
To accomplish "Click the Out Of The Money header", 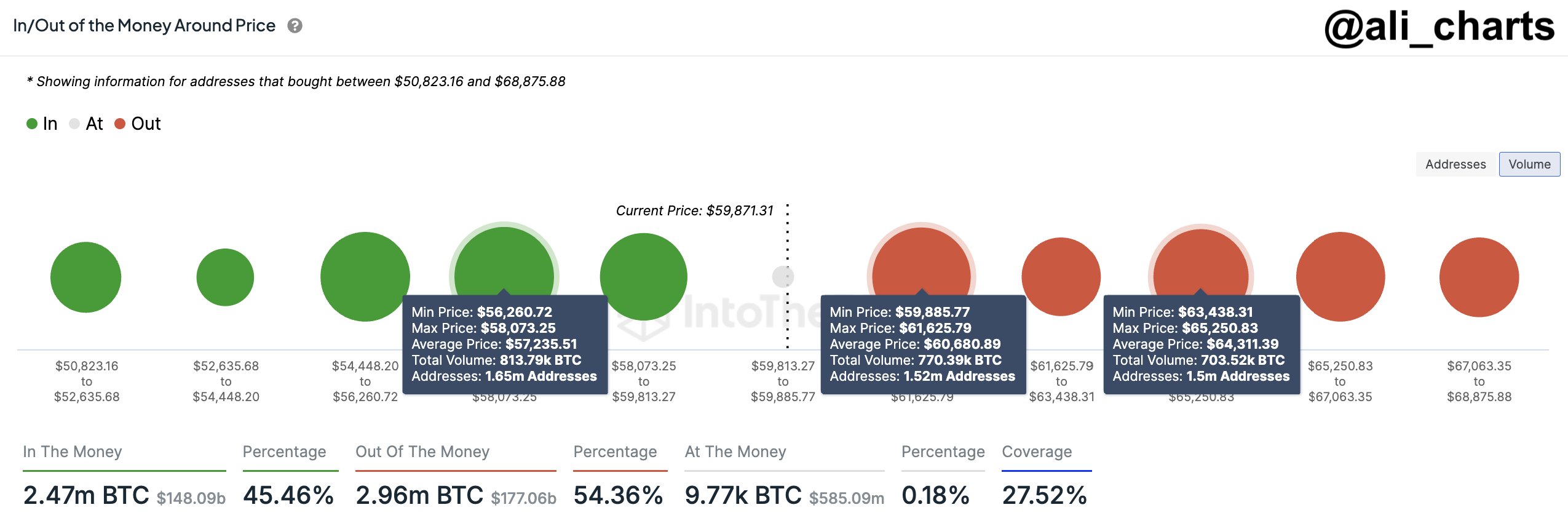I will [422, 452].
